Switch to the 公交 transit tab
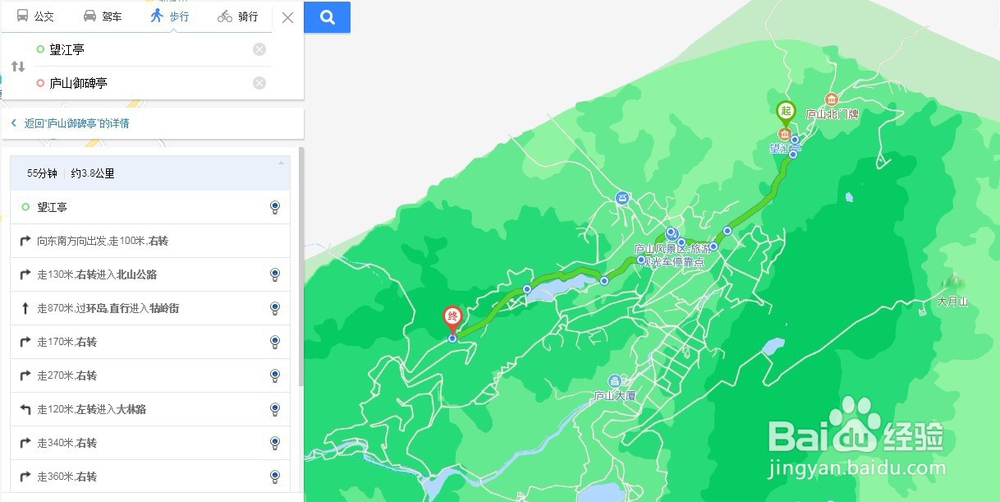1000x502 pixels. [35, 17]
